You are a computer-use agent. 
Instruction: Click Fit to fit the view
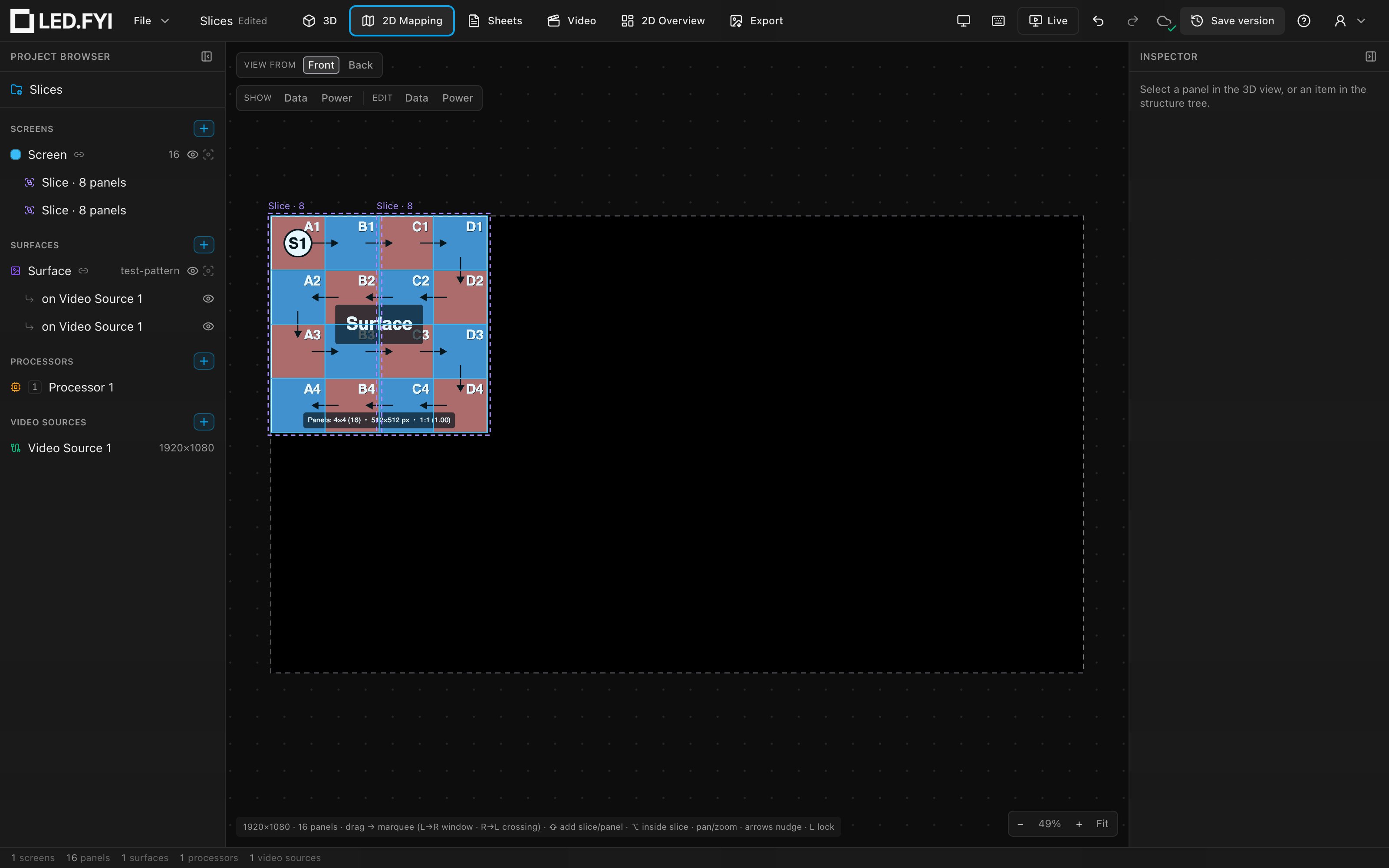(1102, 824)
